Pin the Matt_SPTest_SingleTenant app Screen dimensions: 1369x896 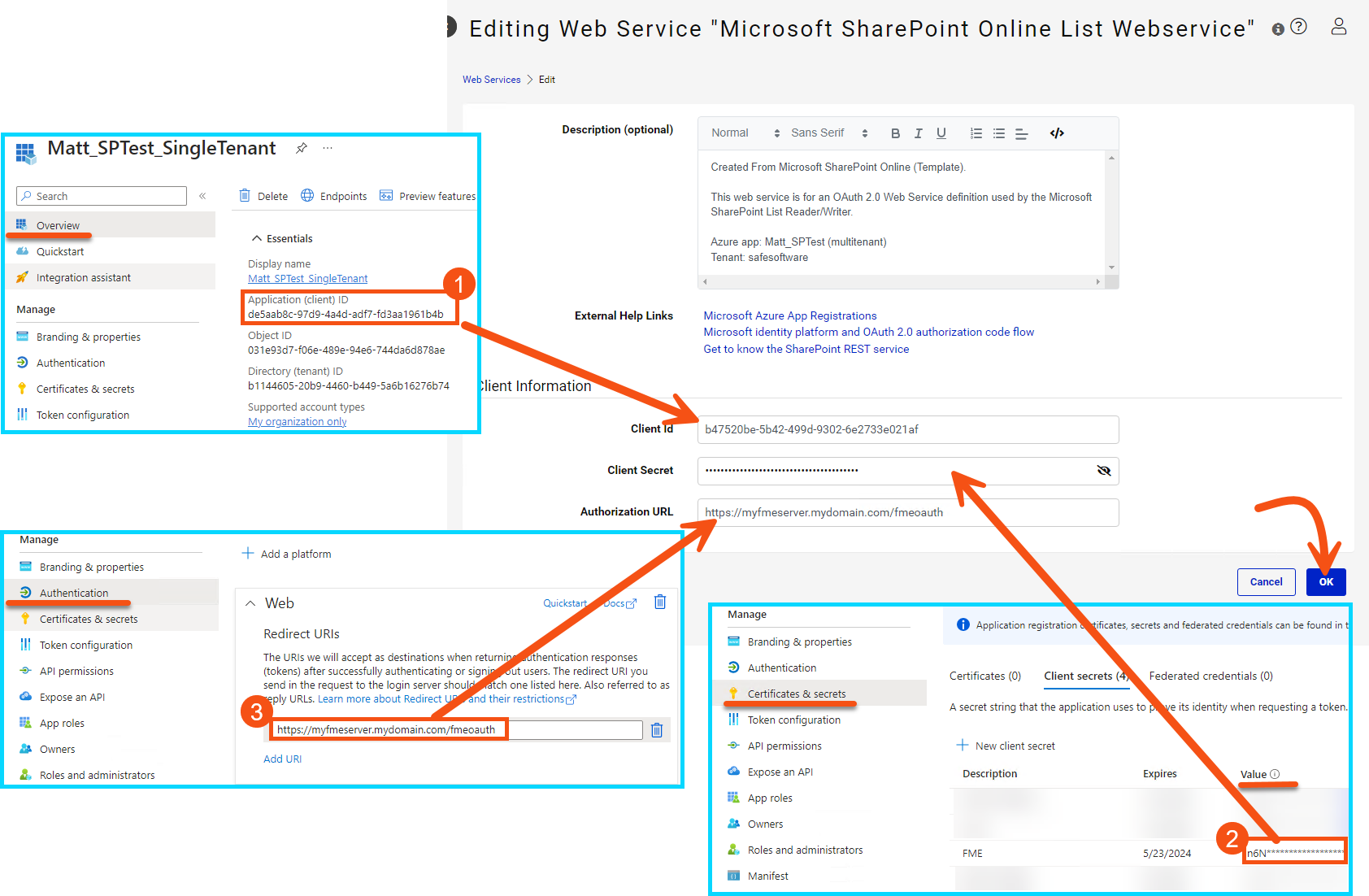click(x=302, y=148)
